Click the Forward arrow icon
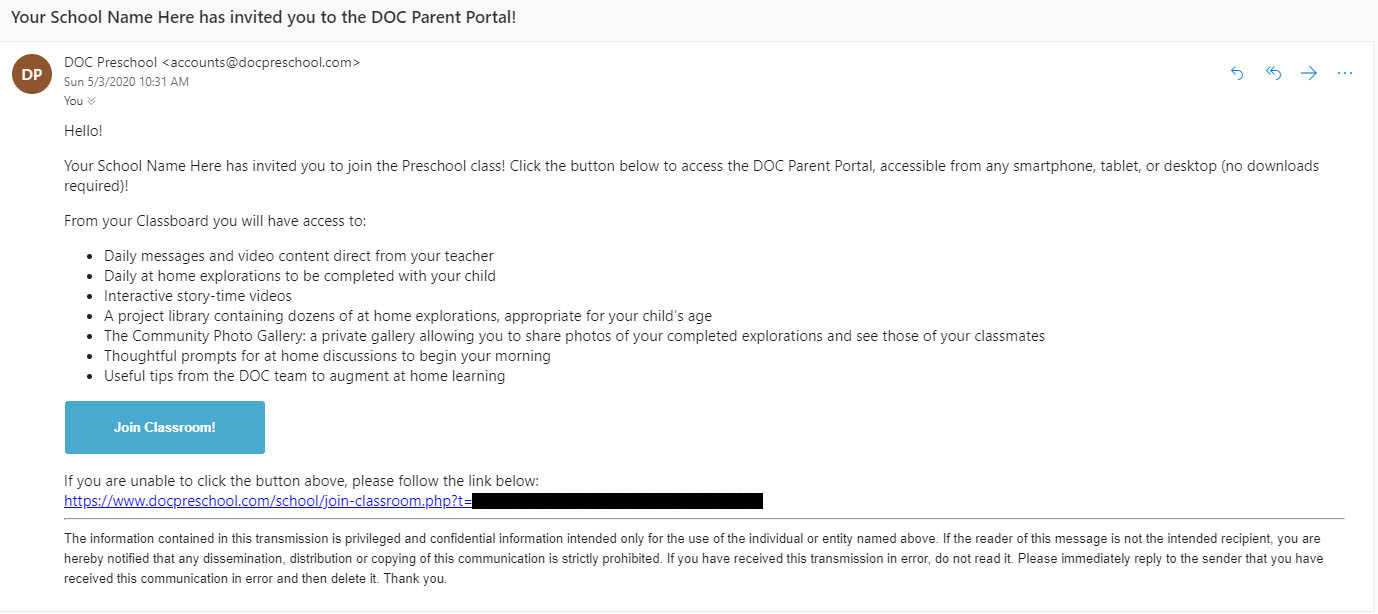This screenshot has height=614, width=1378. (x=1308, y=73)
